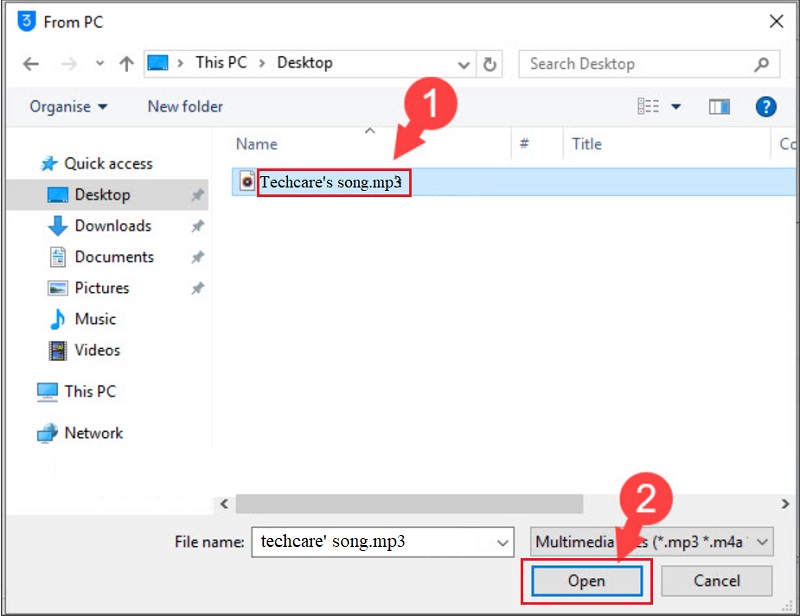The width and height of the screenshot is (800, 616).
Task: Open the help question mark icon
Action: click(x=766, y=106)
